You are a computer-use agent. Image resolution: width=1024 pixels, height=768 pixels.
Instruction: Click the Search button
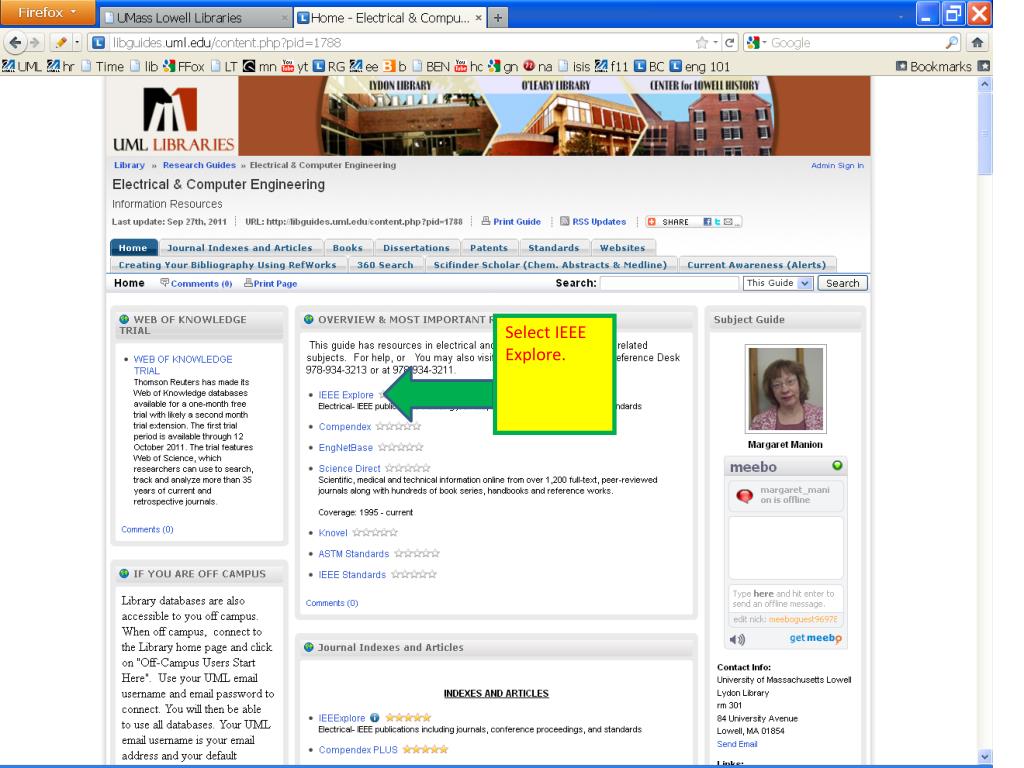(842, 283)
